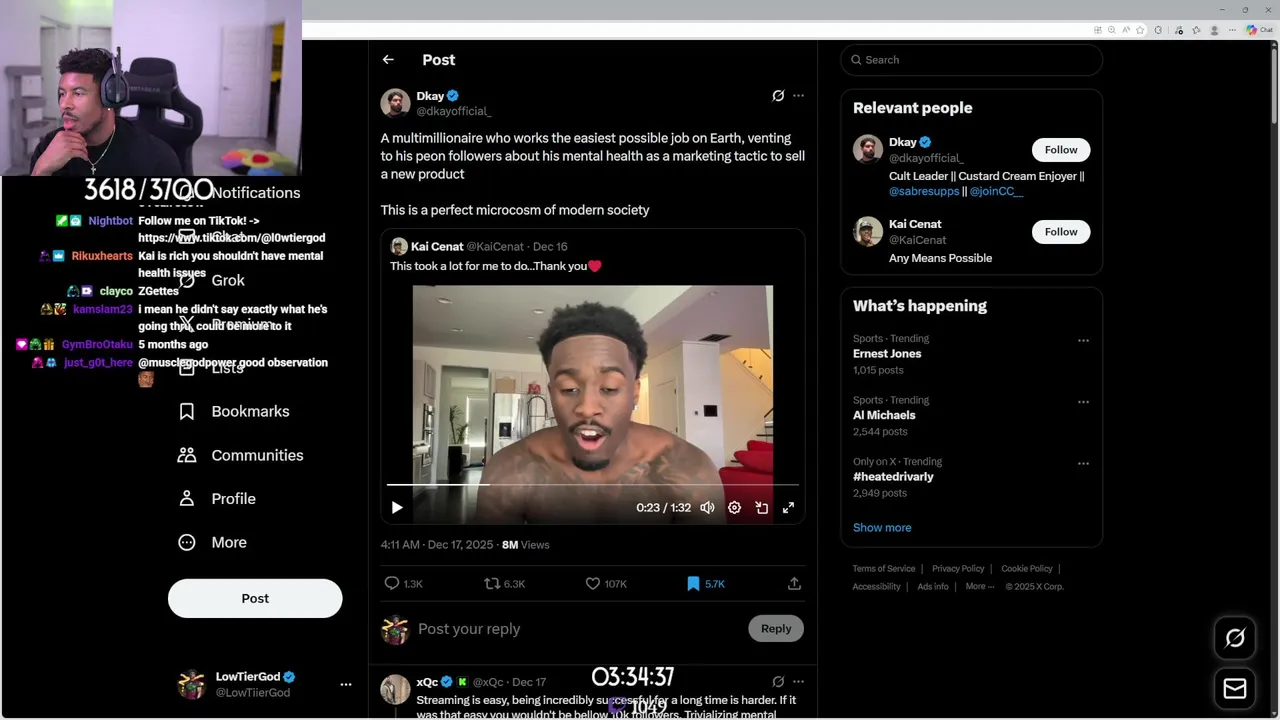Click the browser favorites star icon

[1140, 30]
